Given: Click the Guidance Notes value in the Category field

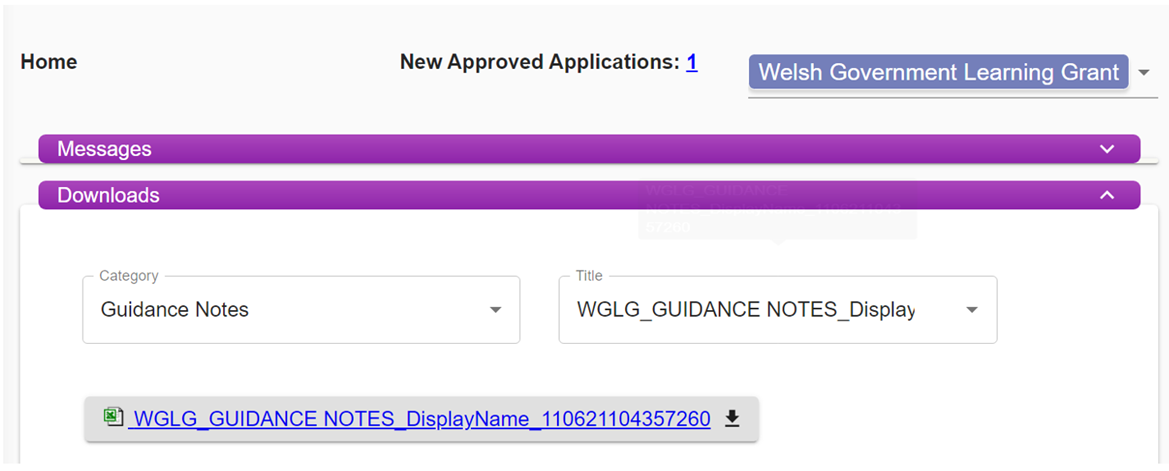Looking at the screenshot, I should coord(174,310).
